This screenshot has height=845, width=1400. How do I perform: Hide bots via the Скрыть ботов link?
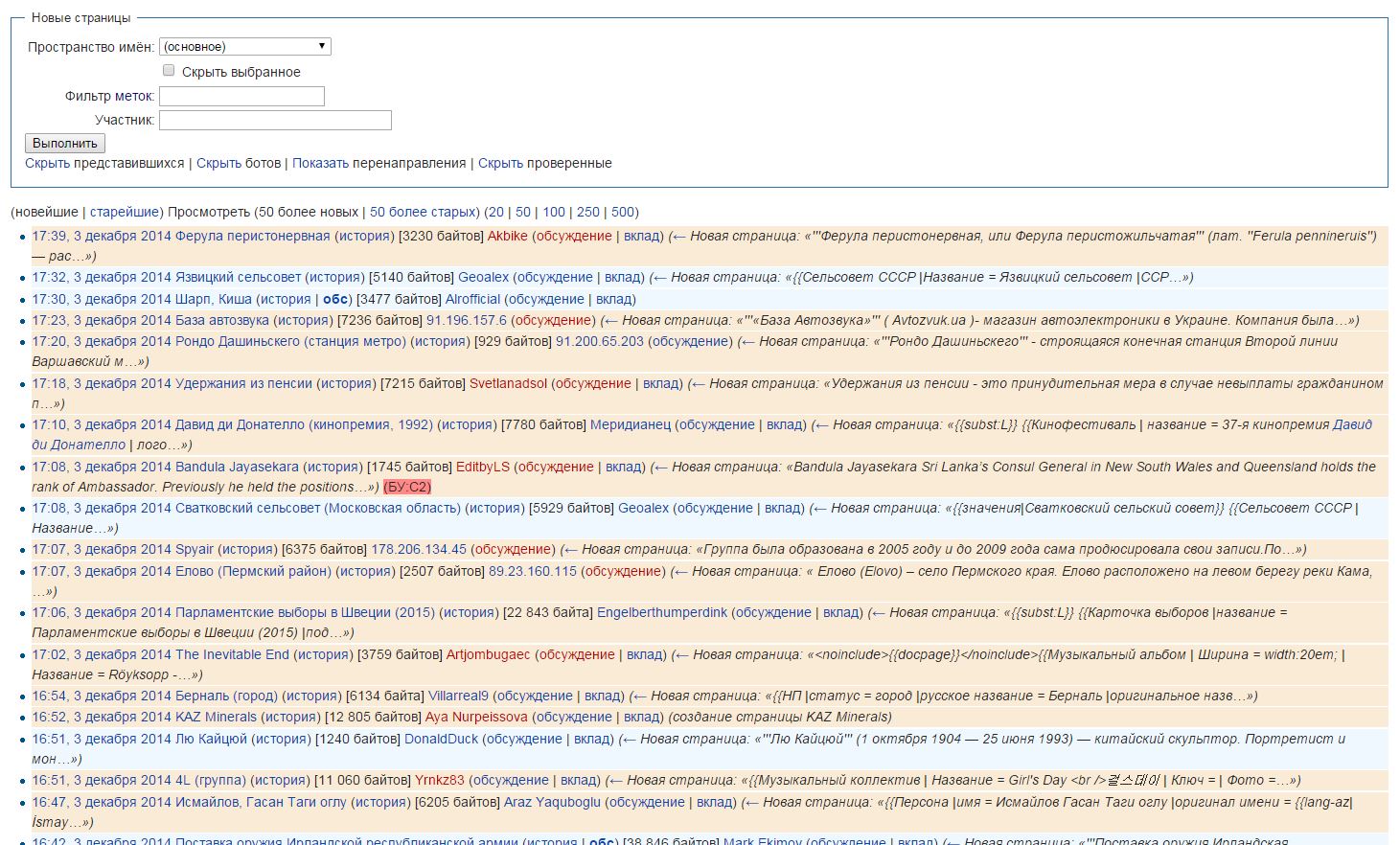click(x=218, y=163)
